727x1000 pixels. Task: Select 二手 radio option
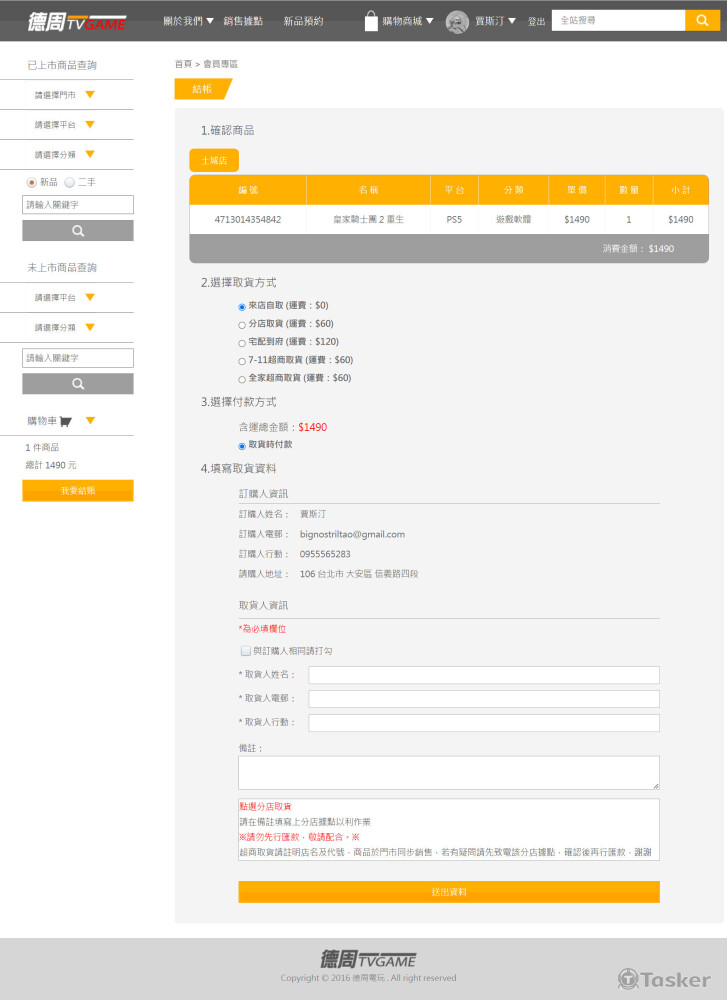pyautogui.click(x=70, y=182)
